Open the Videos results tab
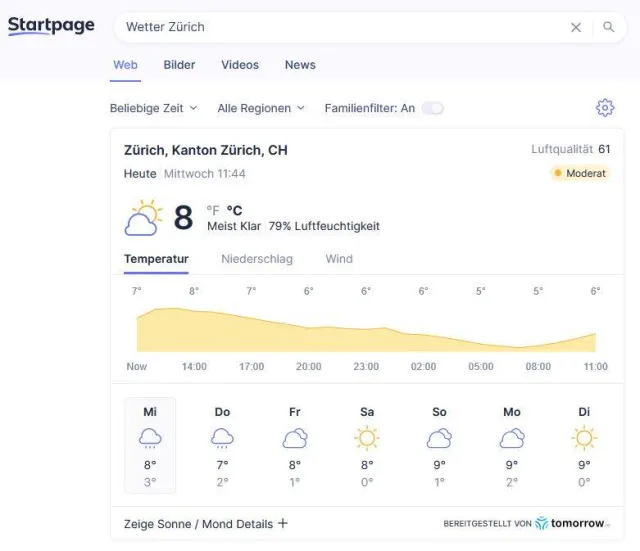This screenshot has height=551, width=640. pos(240,65)
